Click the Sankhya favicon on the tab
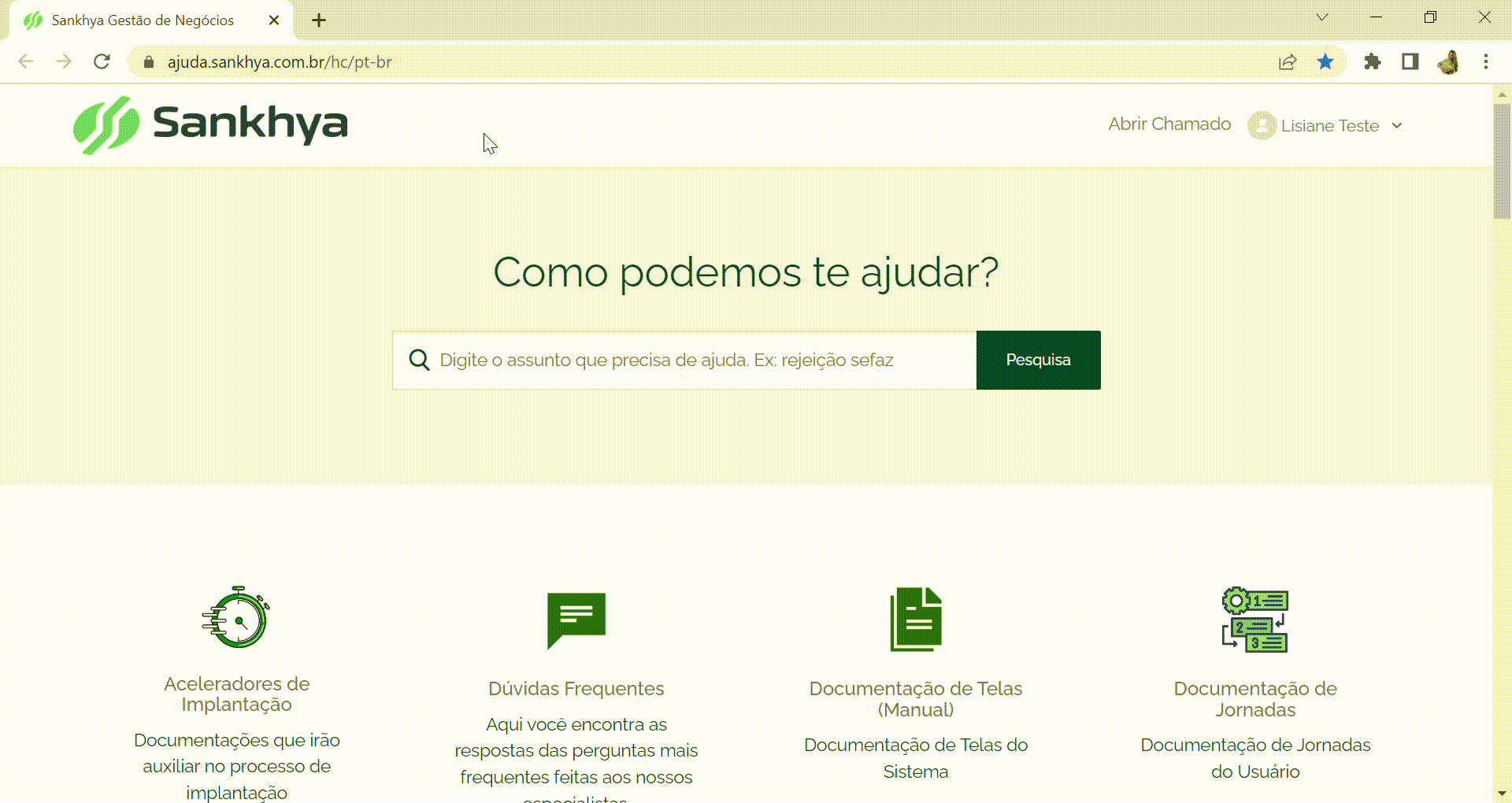This screenshot has width=1512, height=803. coord(33,20)
